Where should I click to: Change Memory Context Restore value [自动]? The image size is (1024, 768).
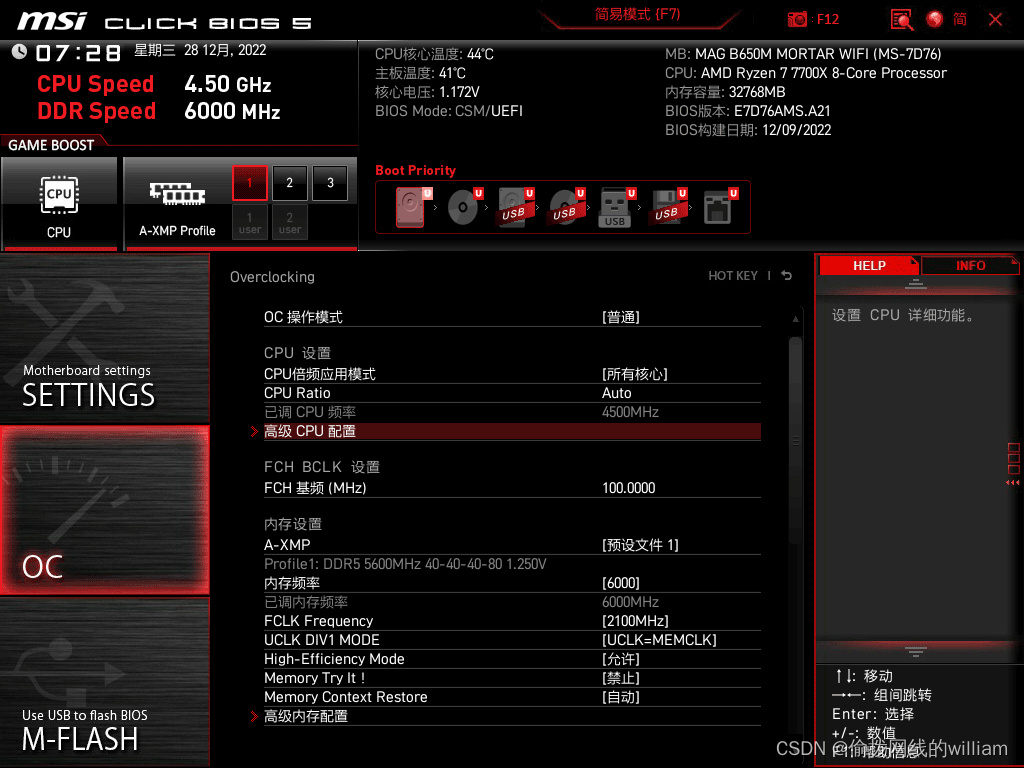(620, 697)
